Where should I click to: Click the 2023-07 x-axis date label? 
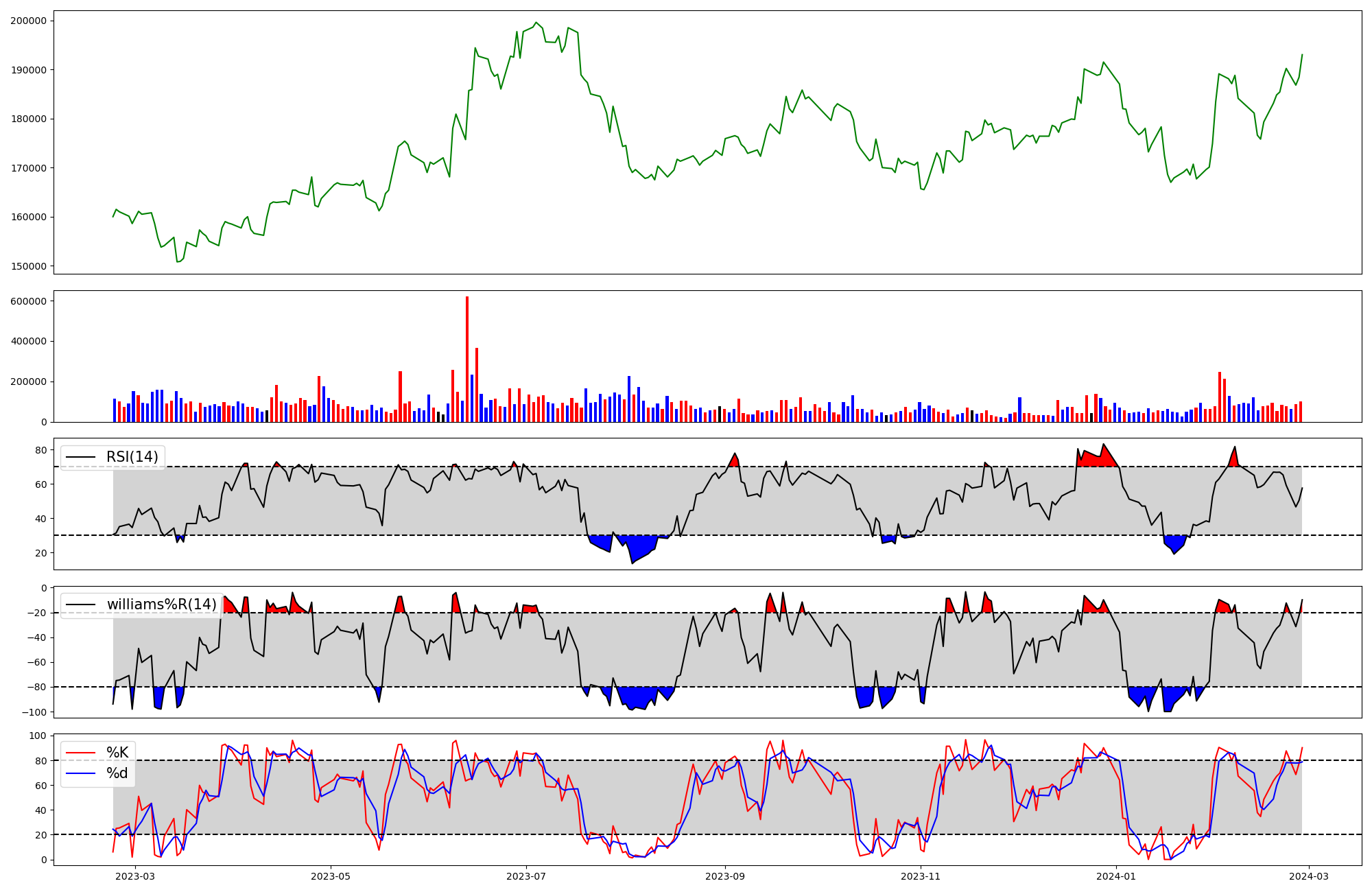(x=526, y=876)
